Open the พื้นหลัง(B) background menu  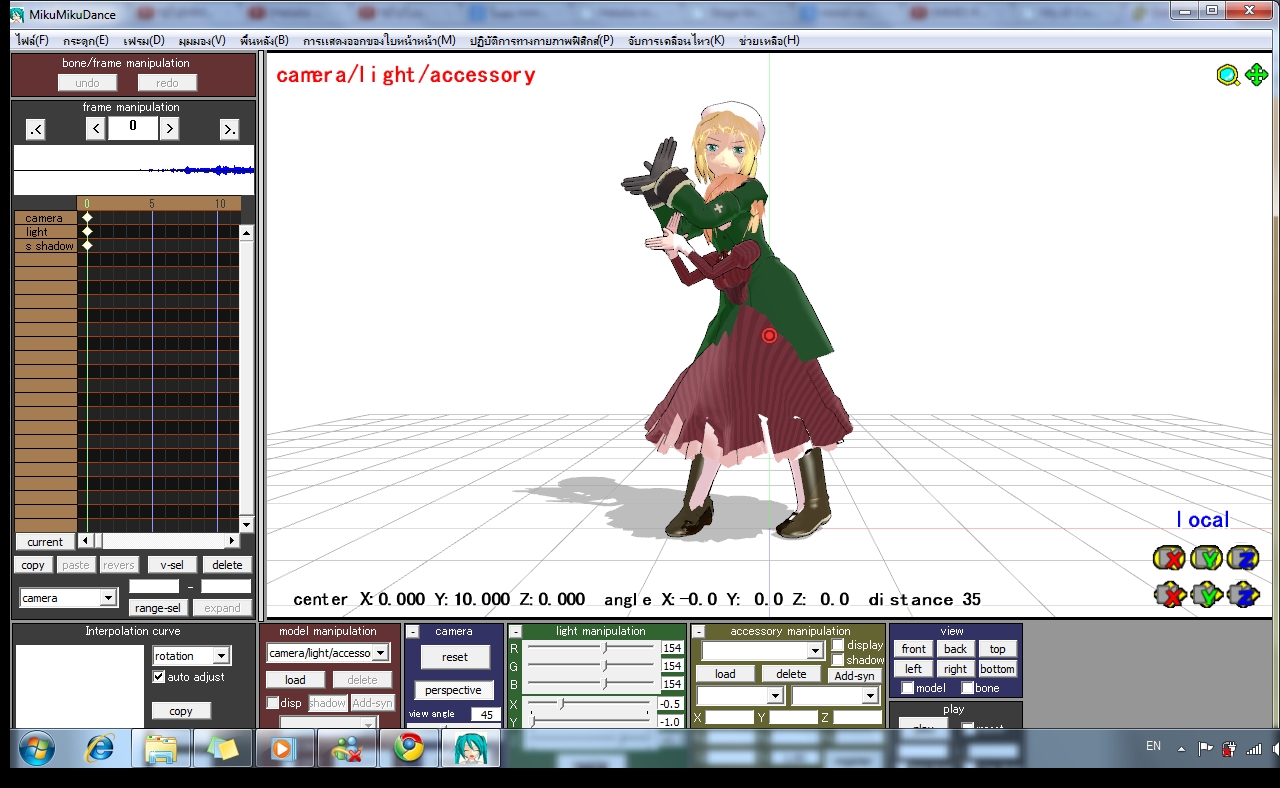click(264, 41)
